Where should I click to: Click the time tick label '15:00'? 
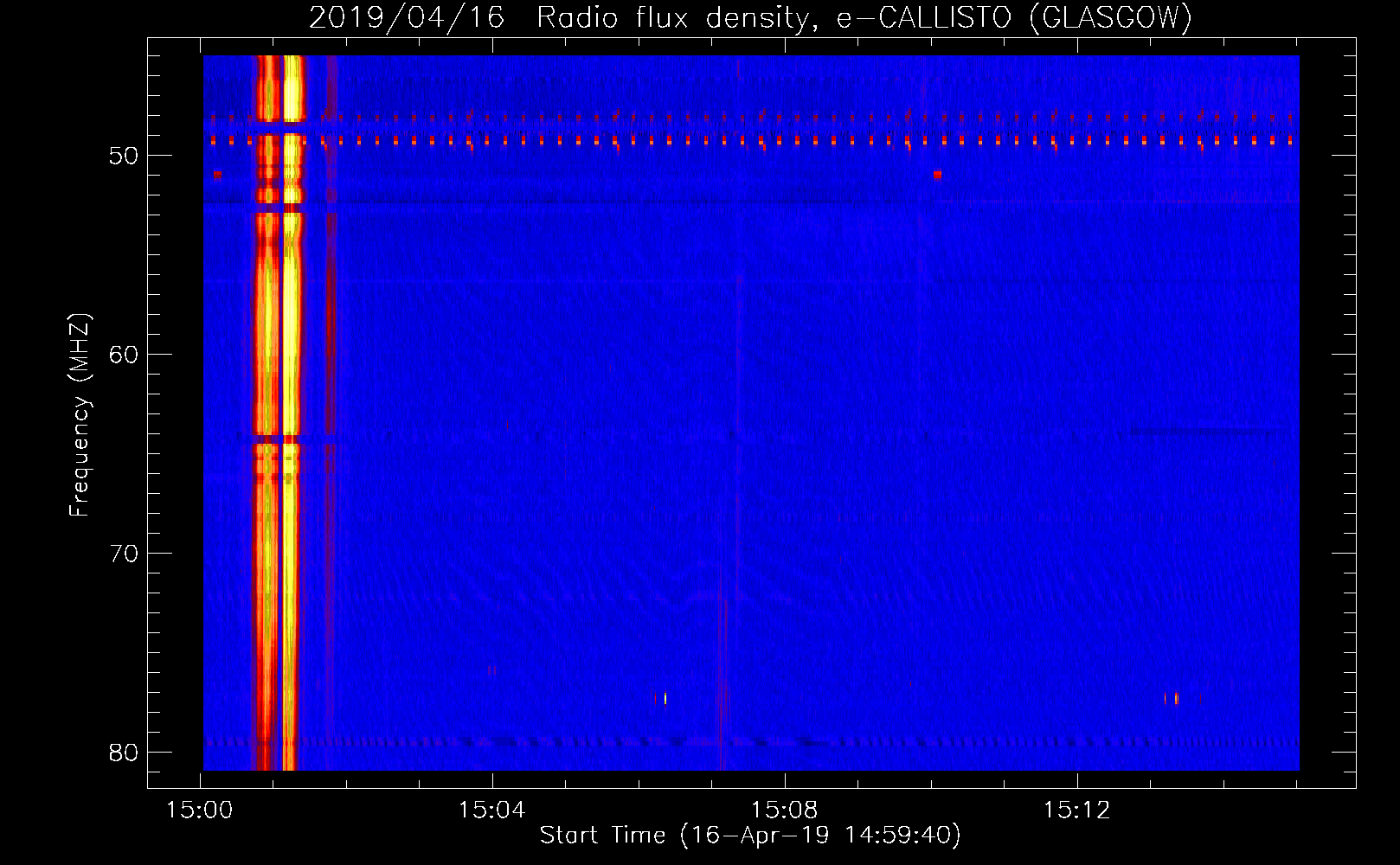click(x=200, y=811)
